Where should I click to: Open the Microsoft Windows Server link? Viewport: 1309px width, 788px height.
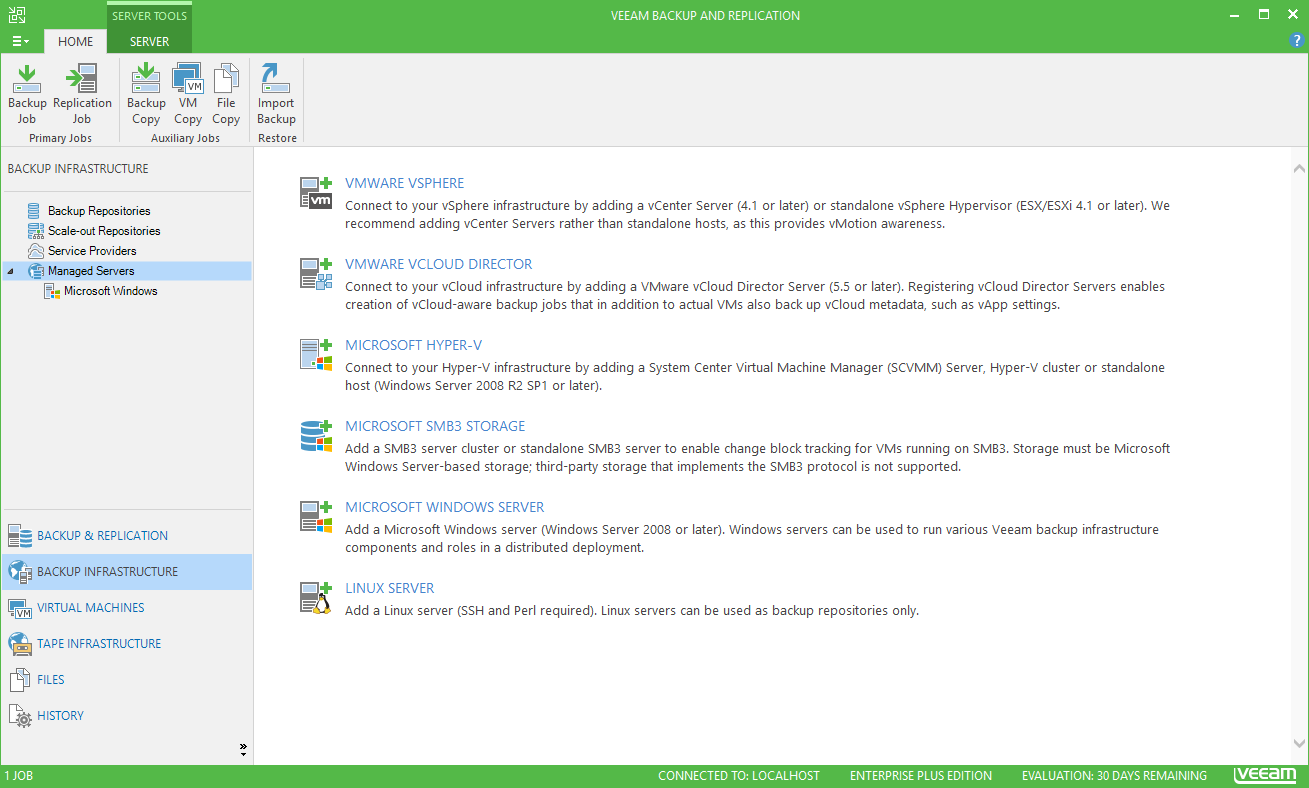tap(445, 507)
